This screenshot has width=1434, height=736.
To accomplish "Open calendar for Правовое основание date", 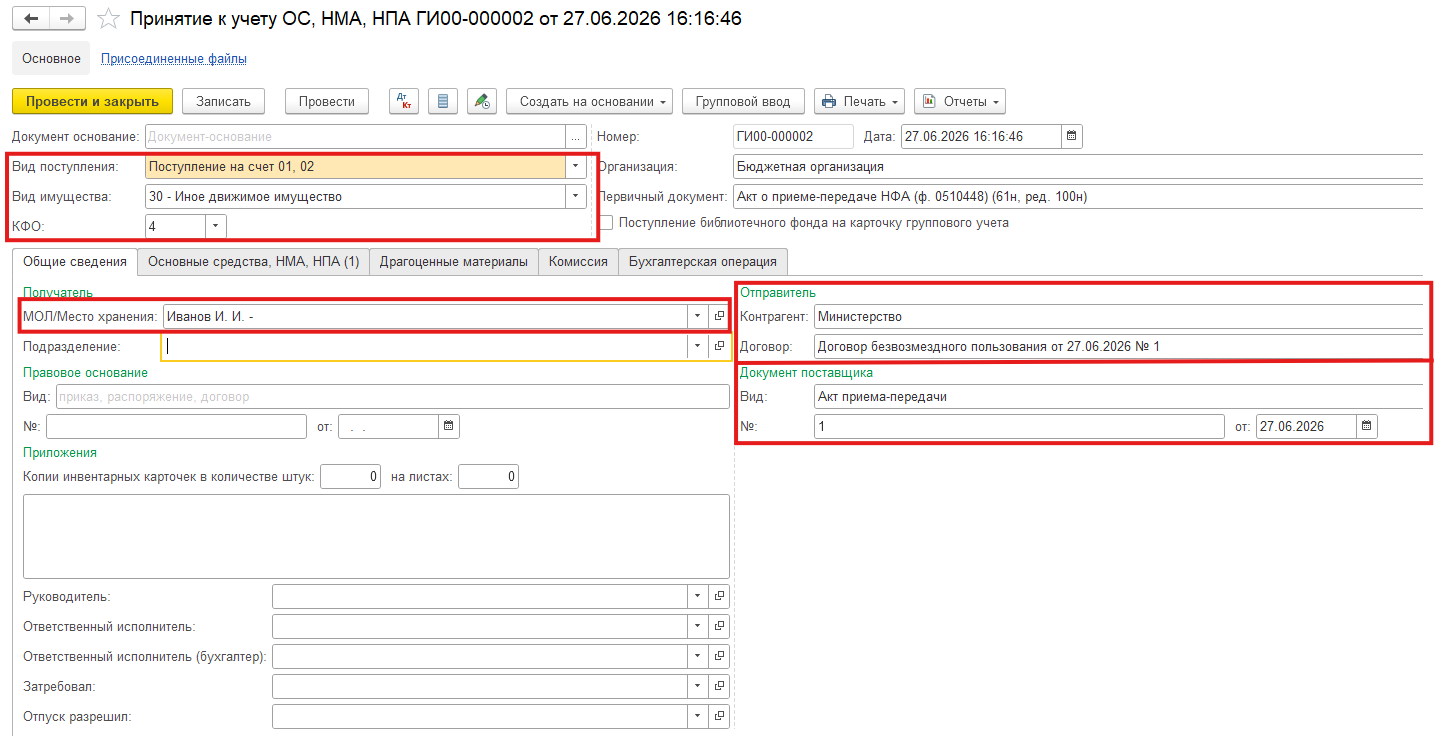I will [449, 427].
